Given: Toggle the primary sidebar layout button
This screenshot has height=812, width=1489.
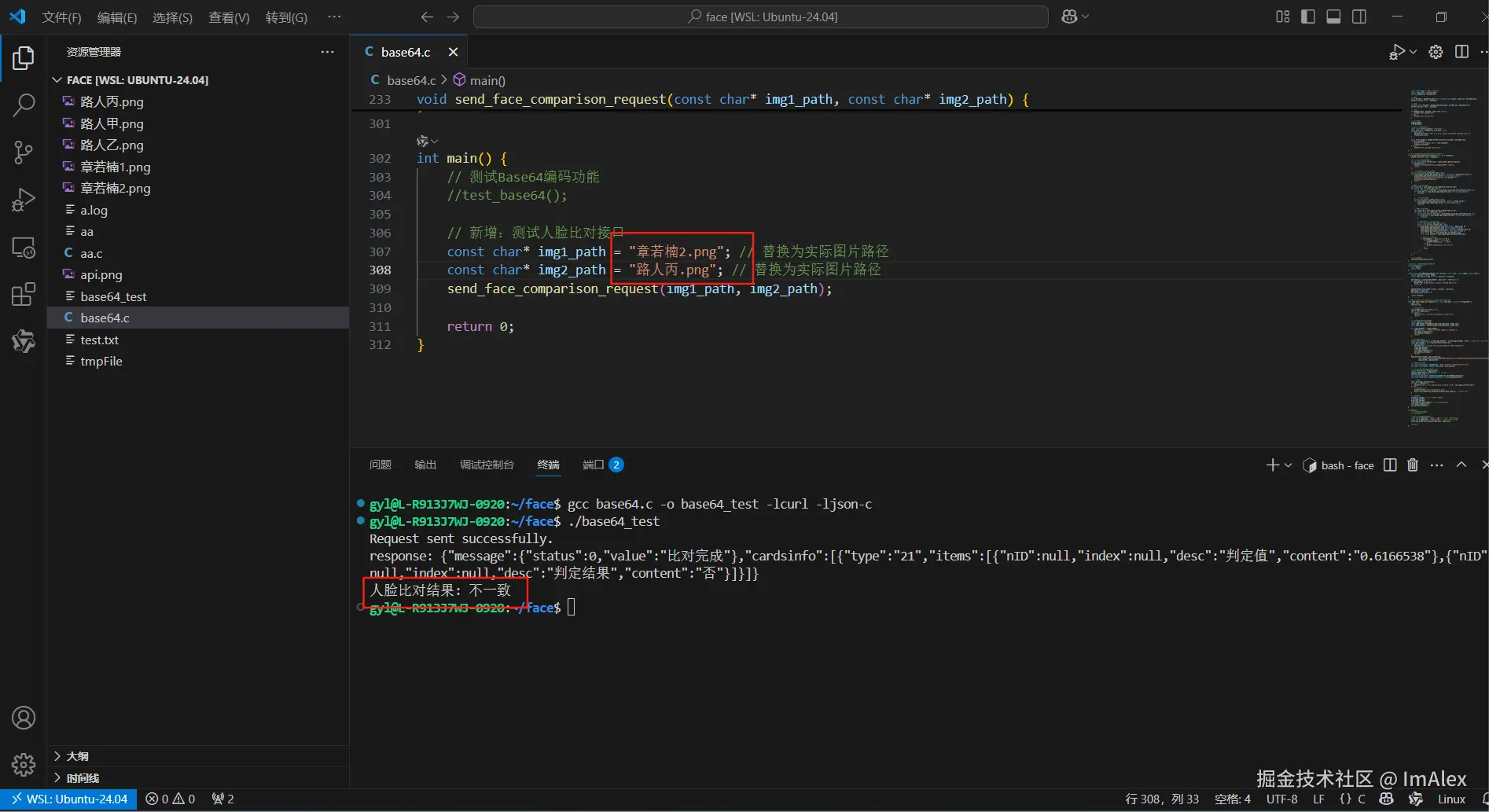Looking at the screenshot, I should pos(1308,17).
